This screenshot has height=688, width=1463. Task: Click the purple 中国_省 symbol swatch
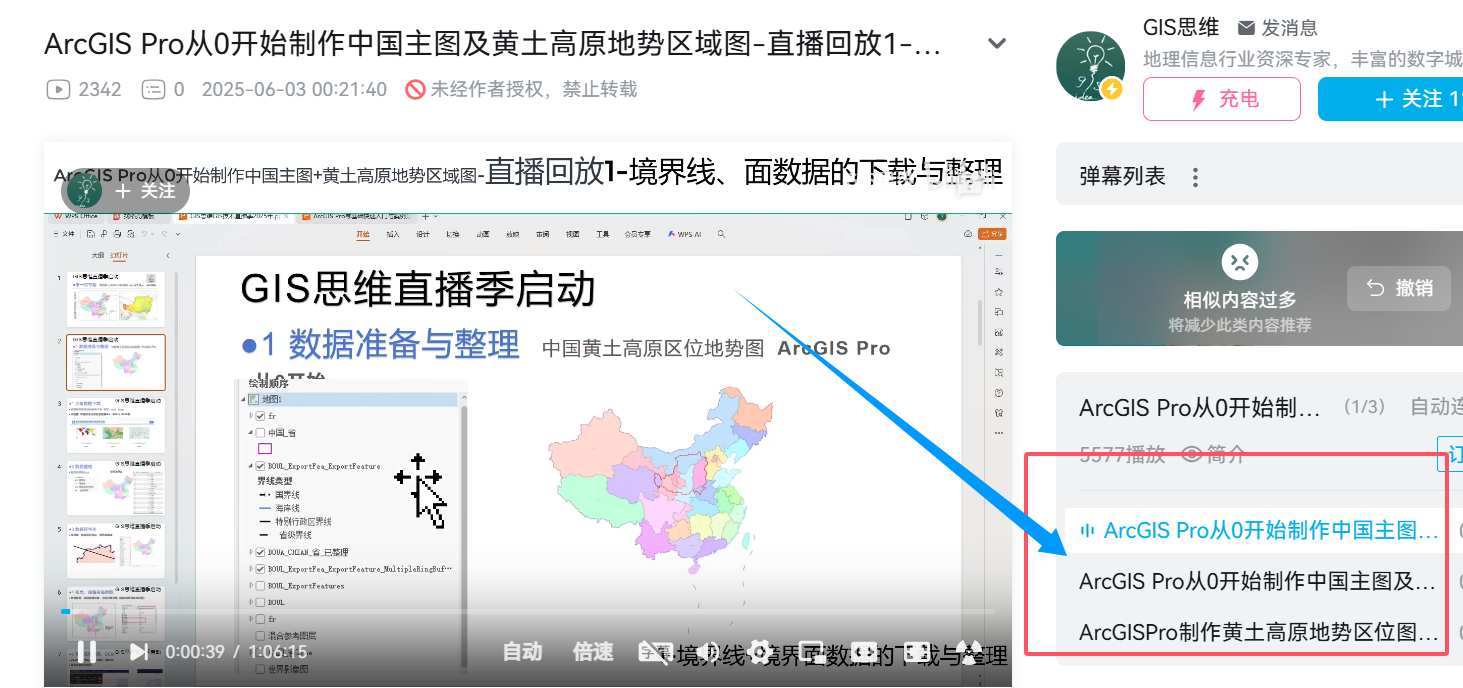(265, 449)
